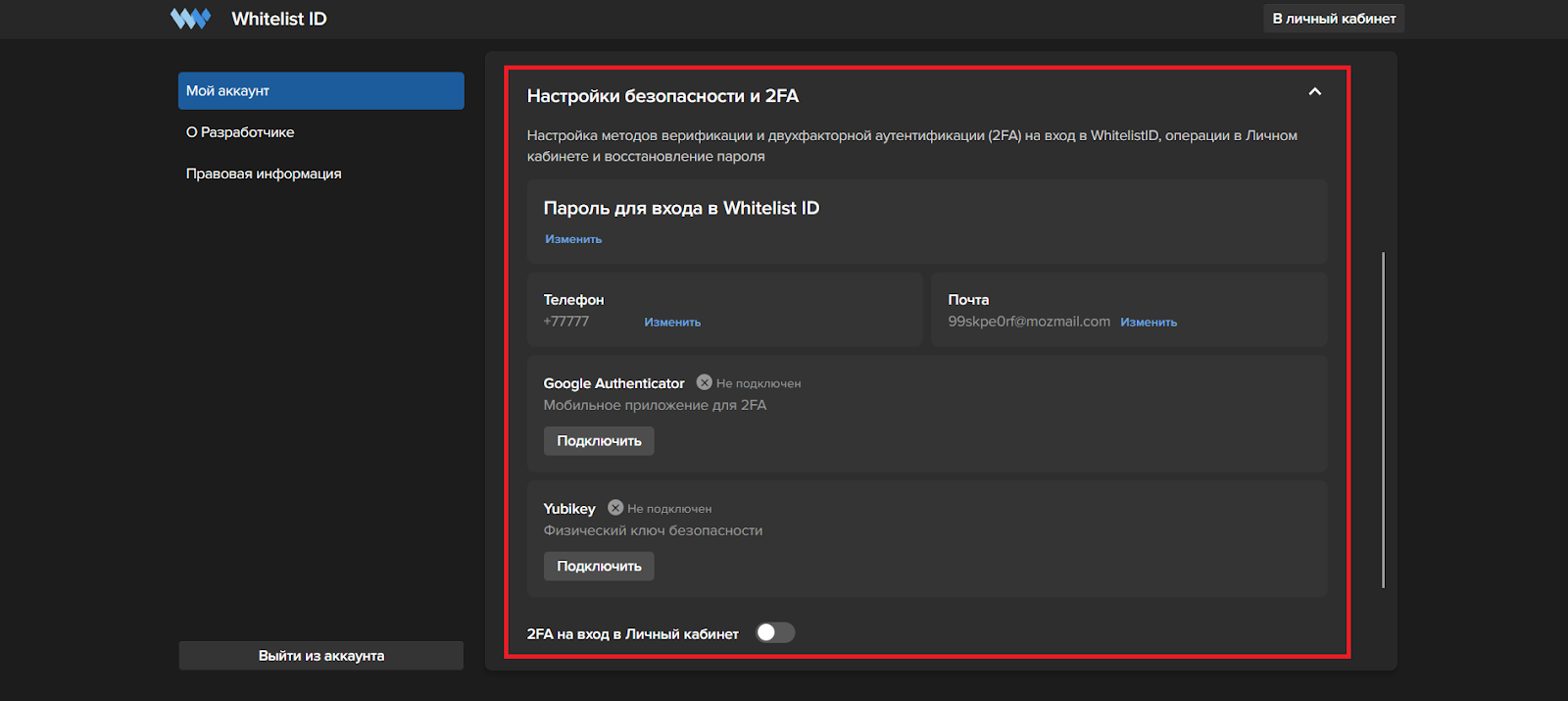Click the 2FA на вход в Личный кабинет label

633,634
